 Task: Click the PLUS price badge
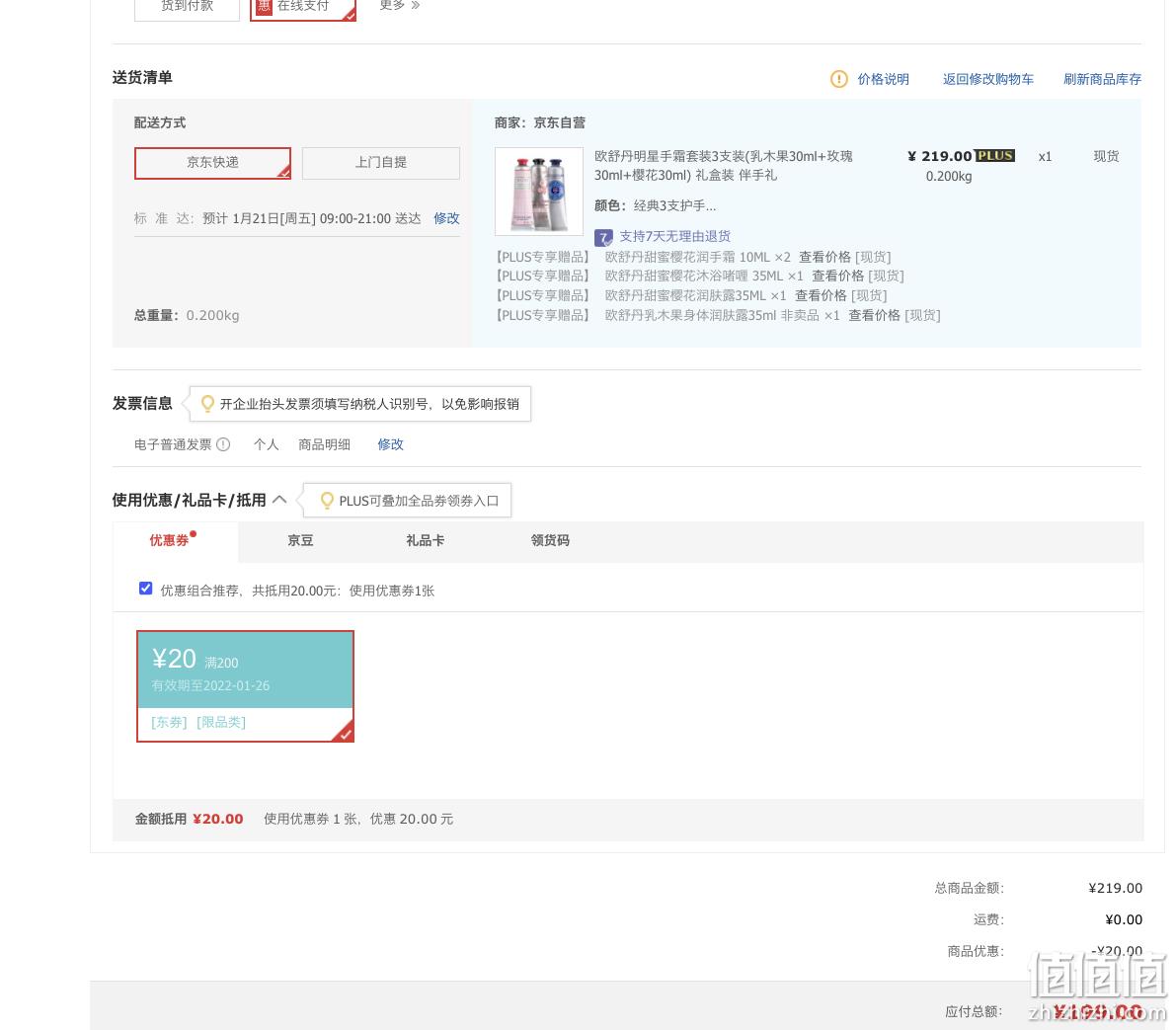point(994,155)
